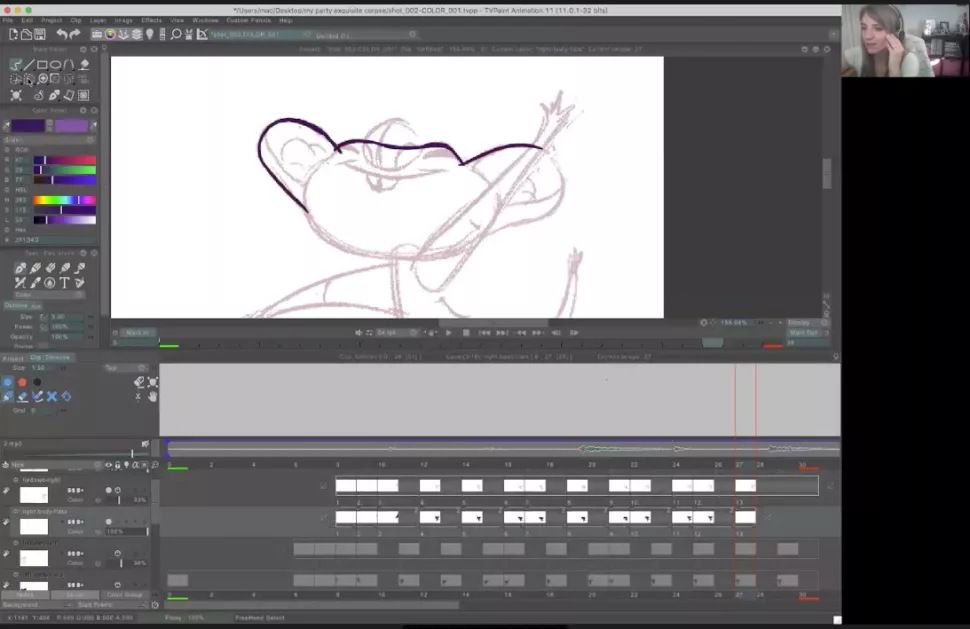Mute the audio track speaker icon
Viewport: 970px width, 629px height.
pos(146,443)
